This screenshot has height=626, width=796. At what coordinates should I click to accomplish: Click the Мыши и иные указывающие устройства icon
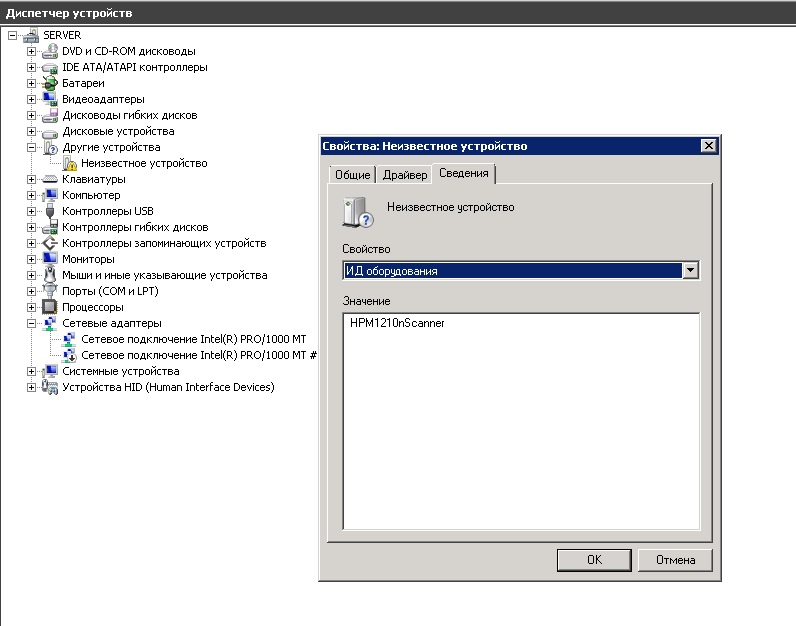[x=50, y=275]
